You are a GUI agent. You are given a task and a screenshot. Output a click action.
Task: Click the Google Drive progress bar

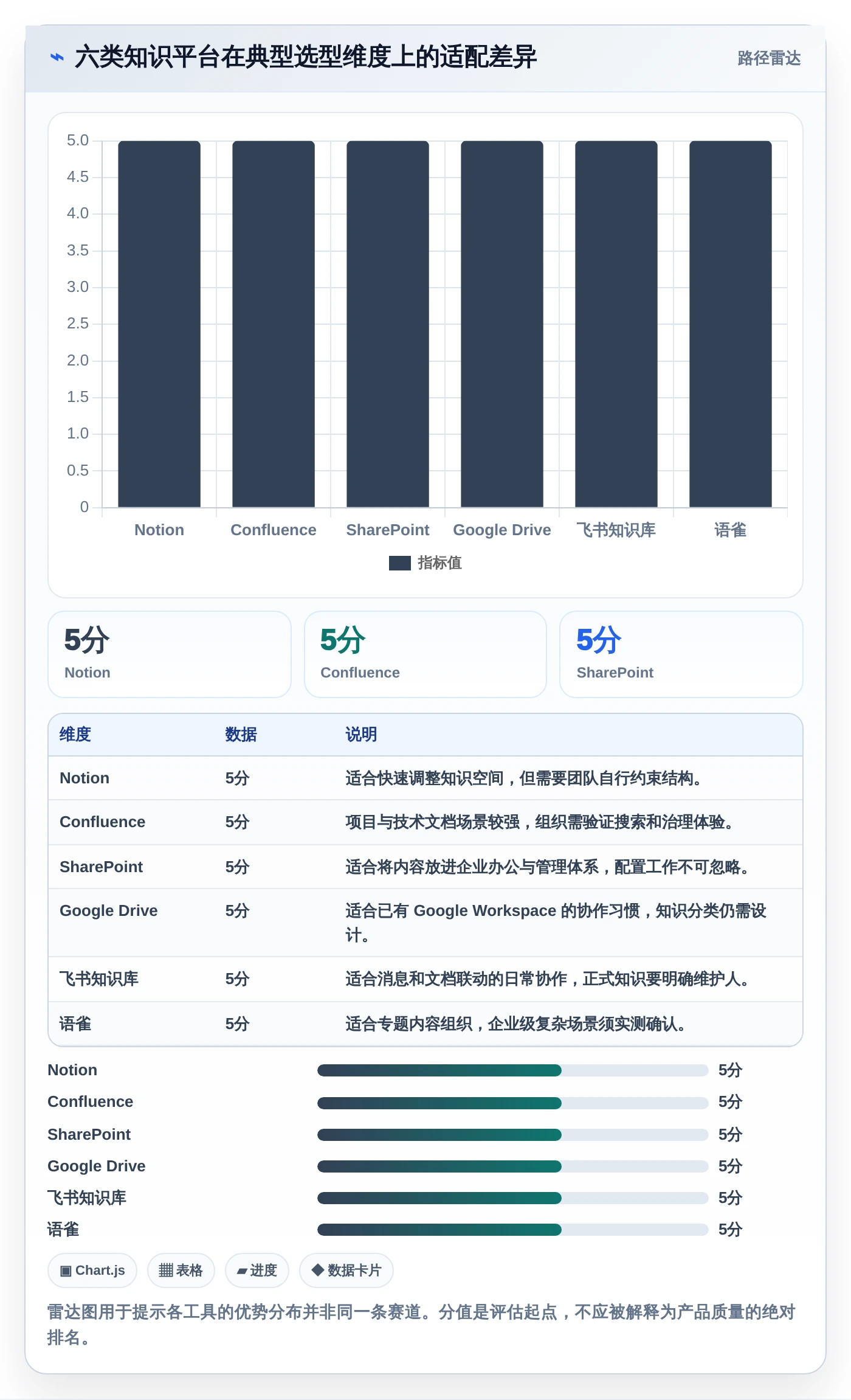click(513, 1166)
